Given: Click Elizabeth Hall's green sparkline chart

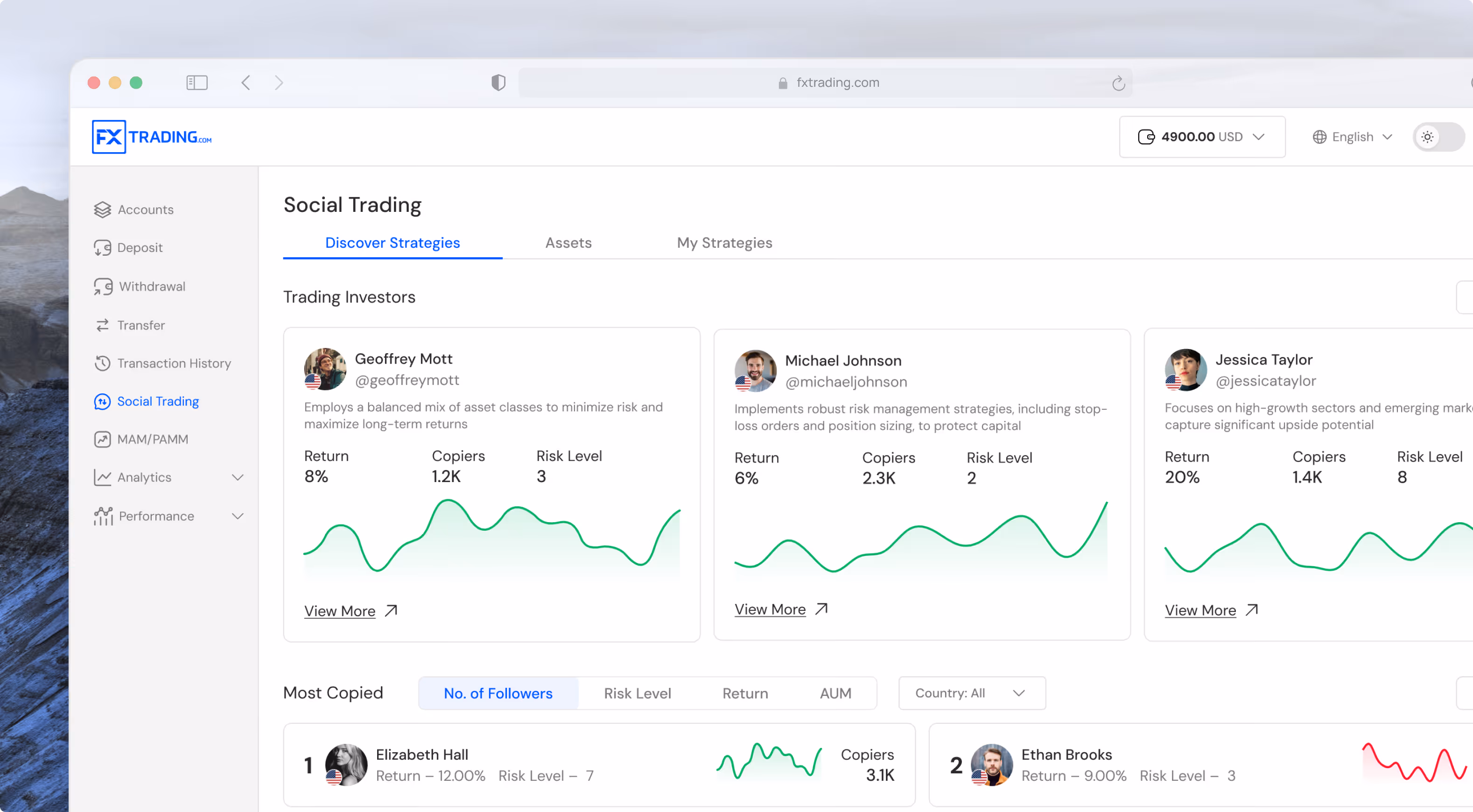Looking at the screenshot, I should coord(769,761).
